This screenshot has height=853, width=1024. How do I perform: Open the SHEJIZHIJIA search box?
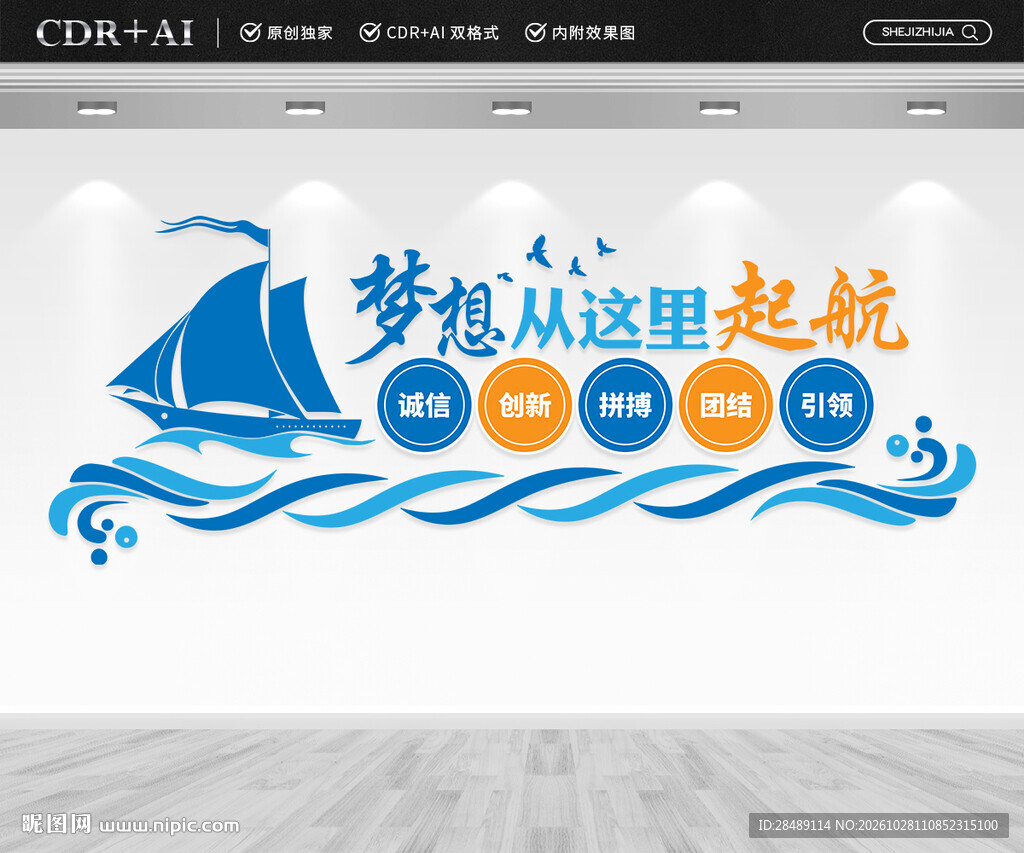coord(927,33)
